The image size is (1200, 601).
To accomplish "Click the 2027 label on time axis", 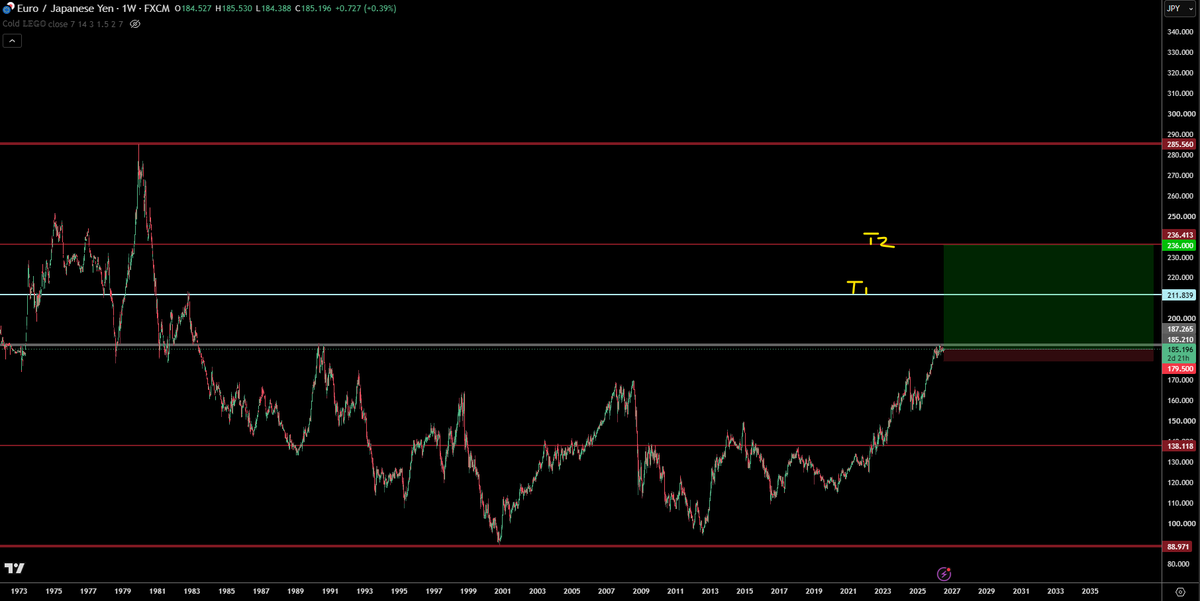I will click(951, 591).
